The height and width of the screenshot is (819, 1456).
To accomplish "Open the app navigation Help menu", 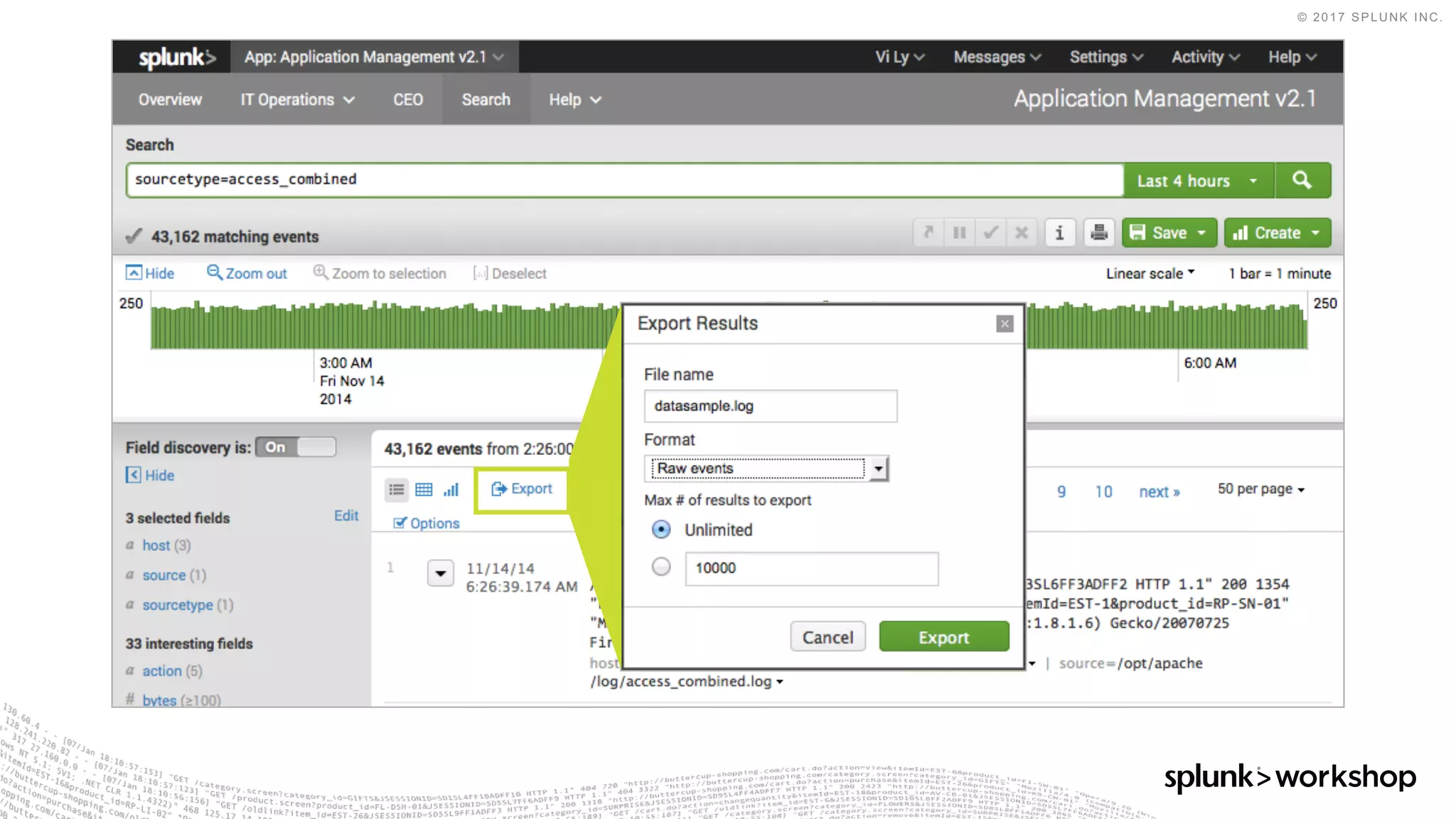I will tap(575, 100).
